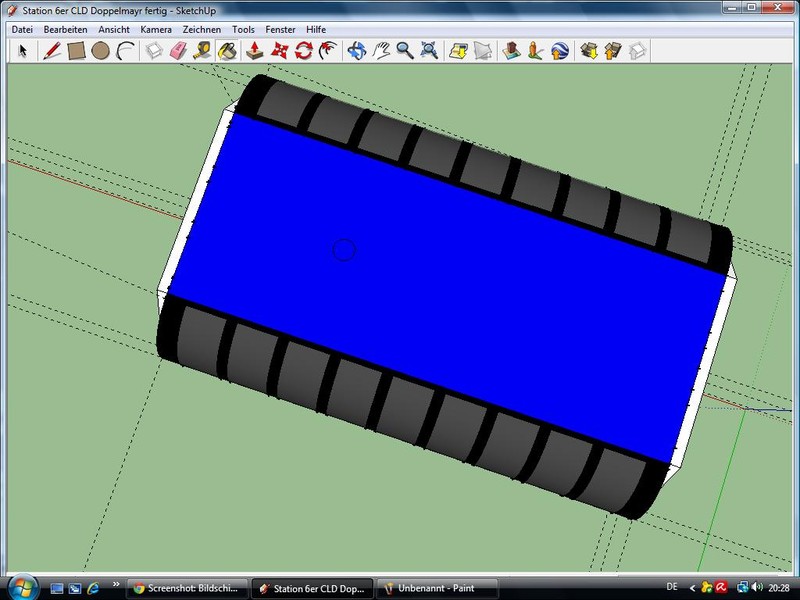Screen dimensions: 800x600
Task: Click the Toggle Terrain icon
Action: point(483,51)
